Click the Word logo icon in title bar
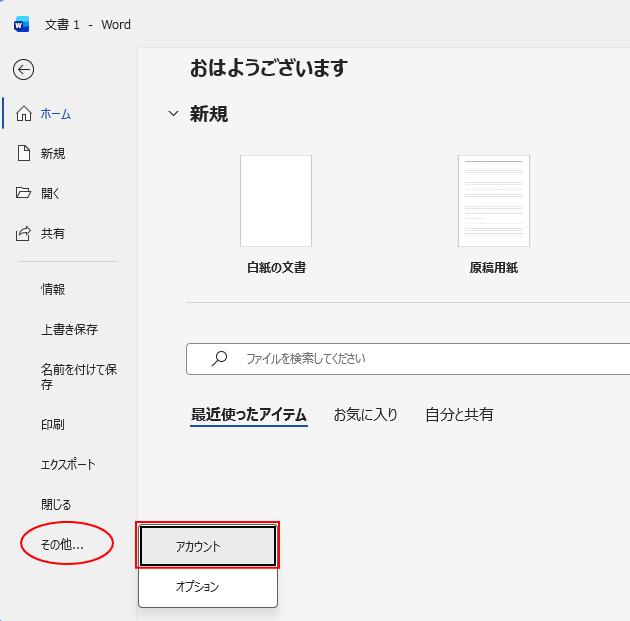630x621 pixels. click(21, 25)
